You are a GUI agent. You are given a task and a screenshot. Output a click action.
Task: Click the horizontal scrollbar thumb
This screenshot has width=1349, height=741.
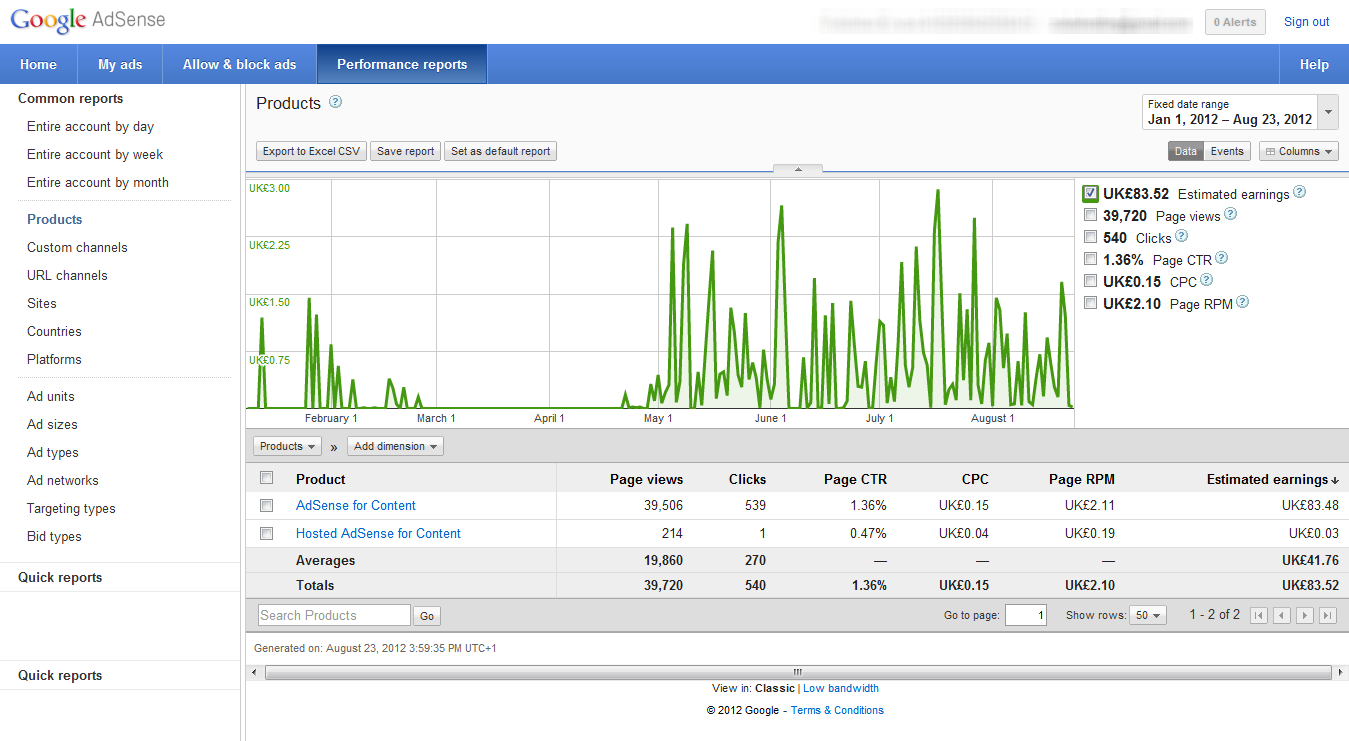click(798, 672)
